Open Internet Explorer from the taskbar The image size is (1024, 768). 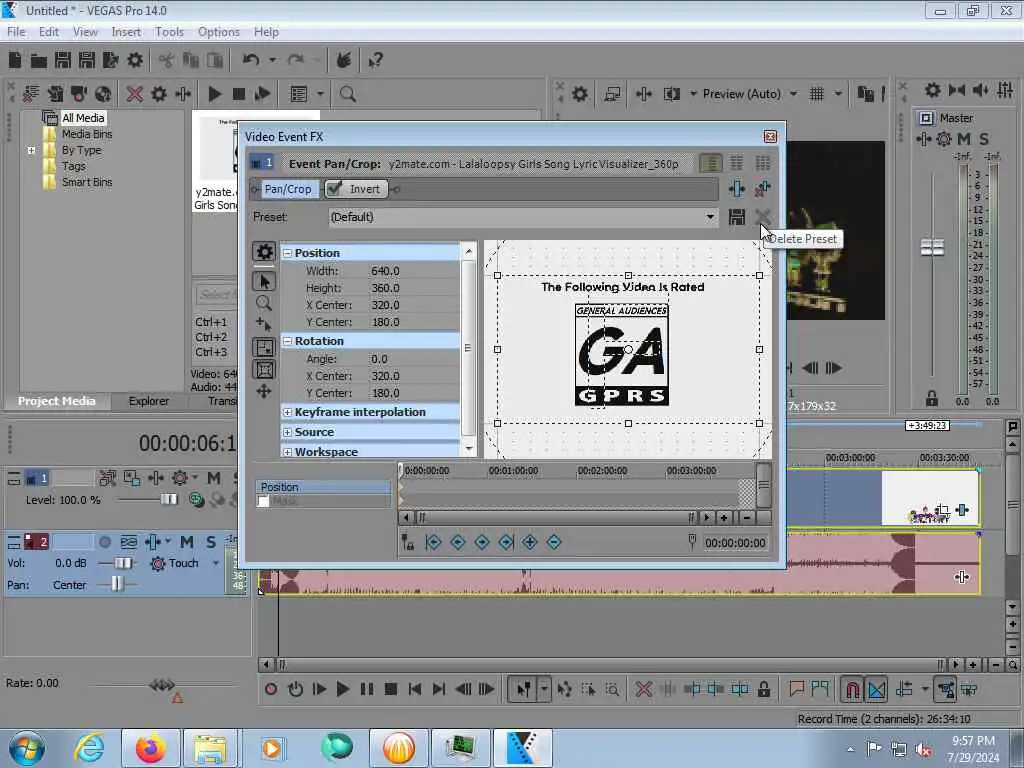(89, 748)
